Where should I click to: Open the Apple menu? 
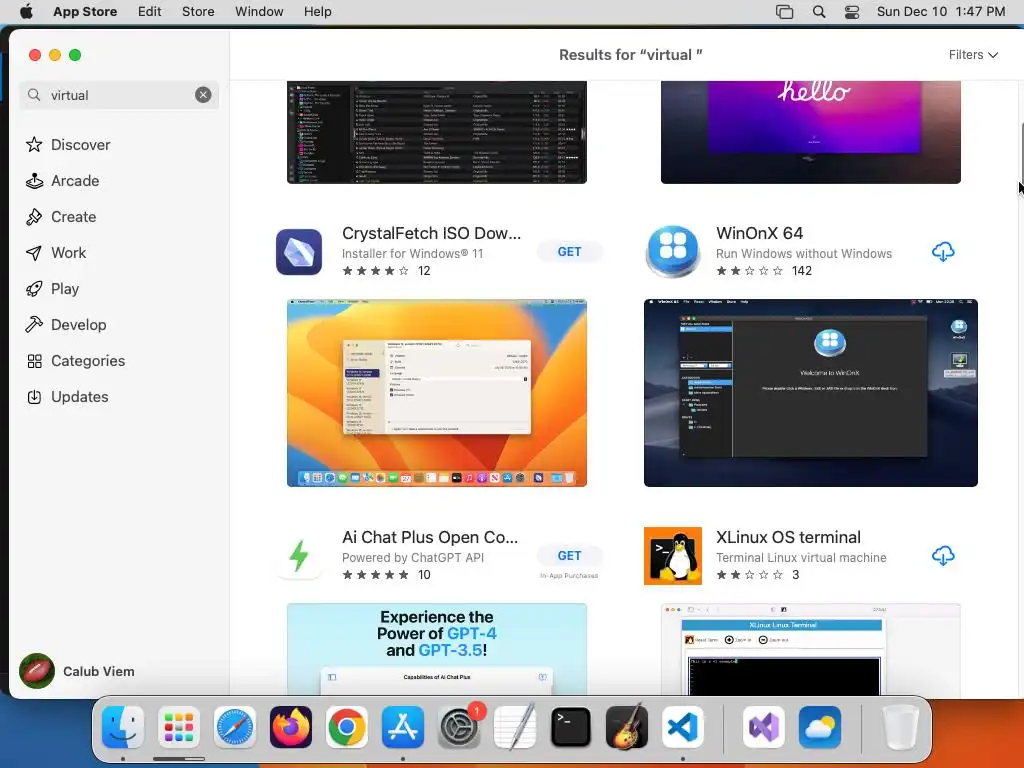click(26, 12)
